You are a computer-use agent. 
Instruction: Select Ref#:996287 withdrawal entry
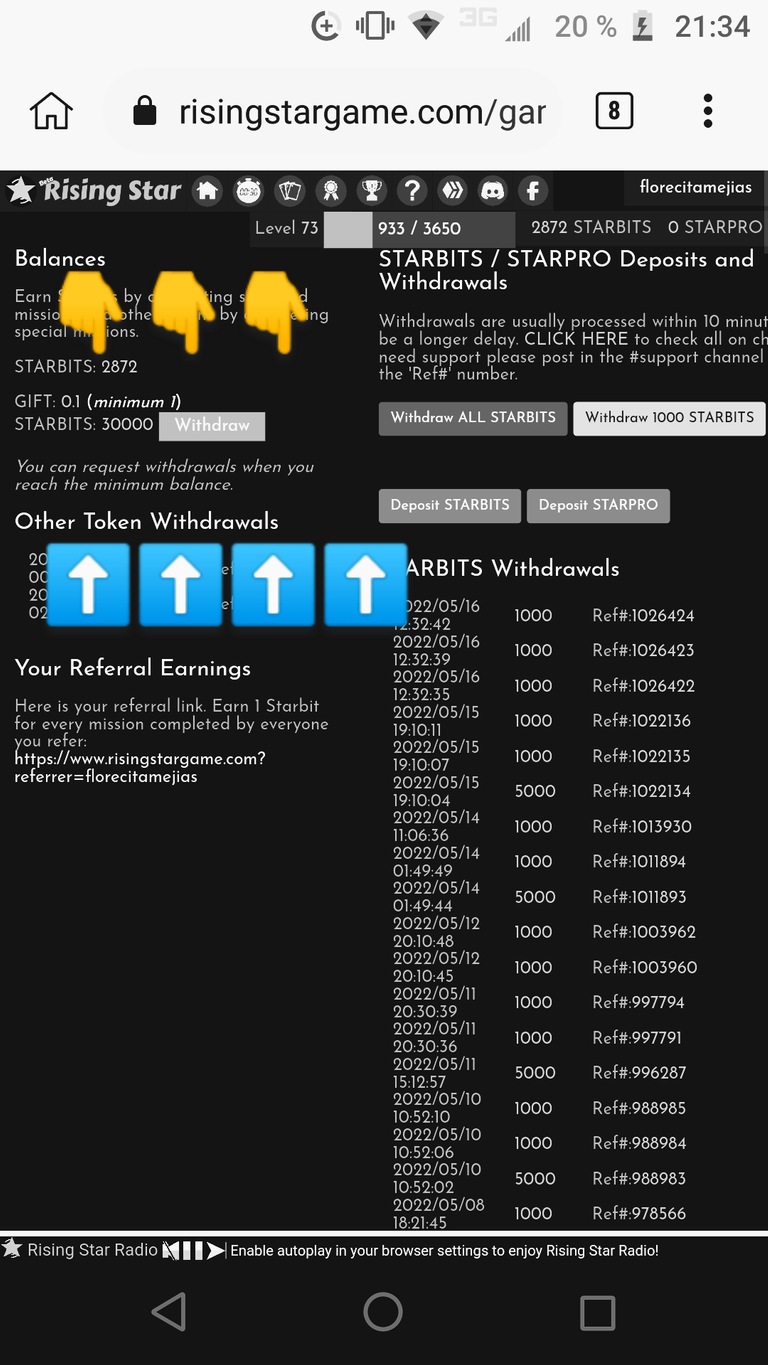click(639, 1073)
